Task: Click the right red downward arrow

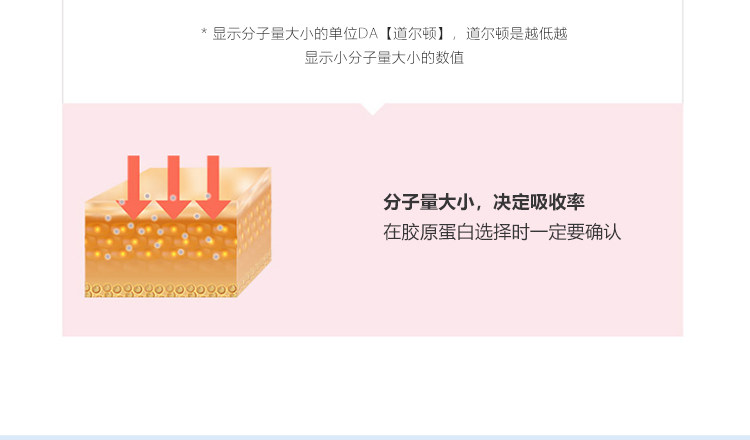Action: (x=213, y=187)
